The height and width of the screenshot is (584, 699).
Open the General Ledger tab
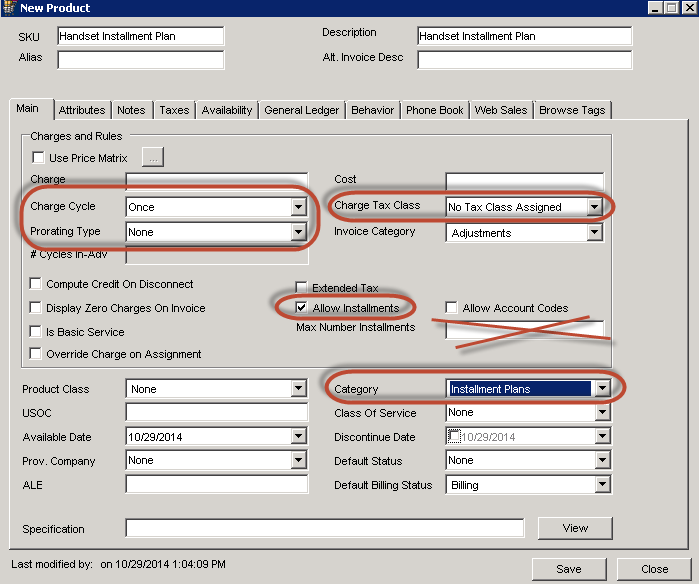[x=302, y=110]
